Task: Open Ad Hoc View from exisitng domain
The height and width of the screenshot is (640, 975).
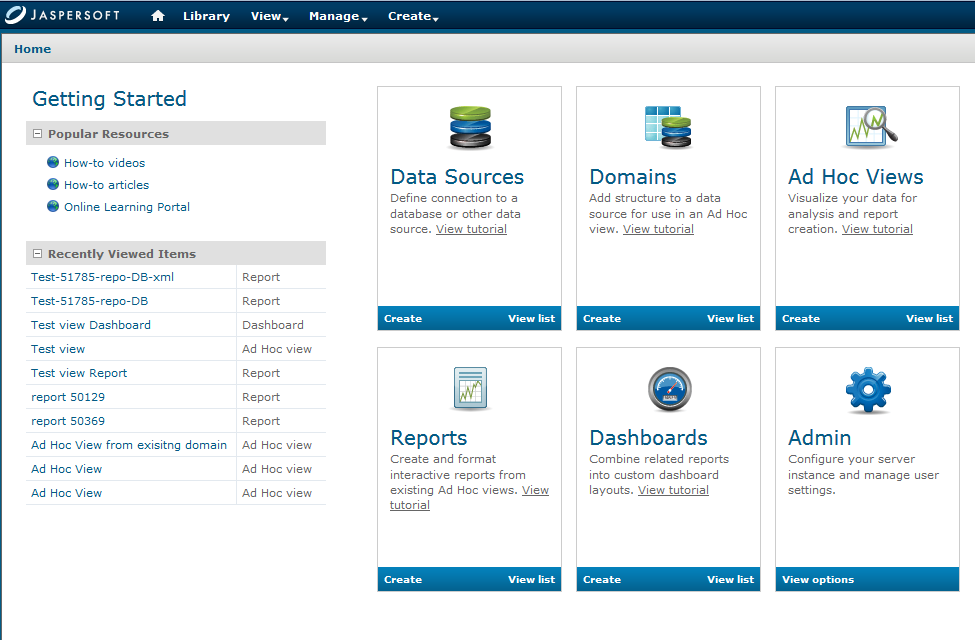Action: (129, 445)
